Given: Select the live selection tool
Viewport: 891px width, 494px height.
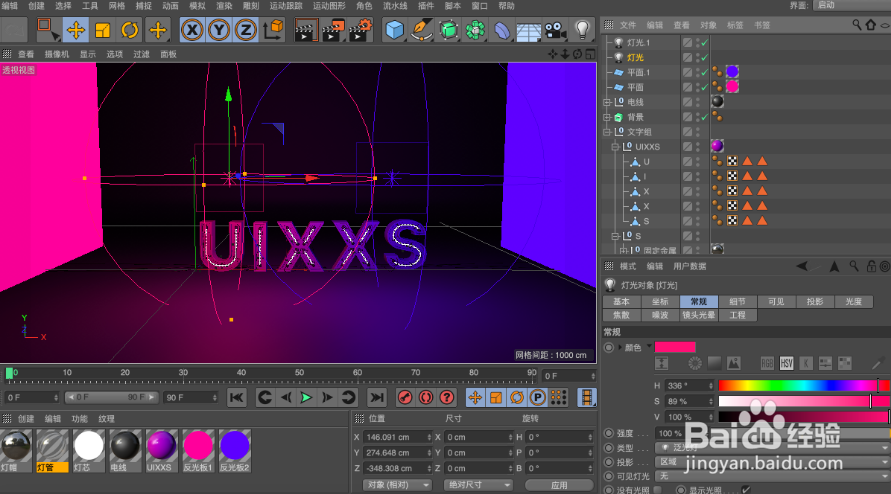Looking at the screenshot, I should coord(48,30).
